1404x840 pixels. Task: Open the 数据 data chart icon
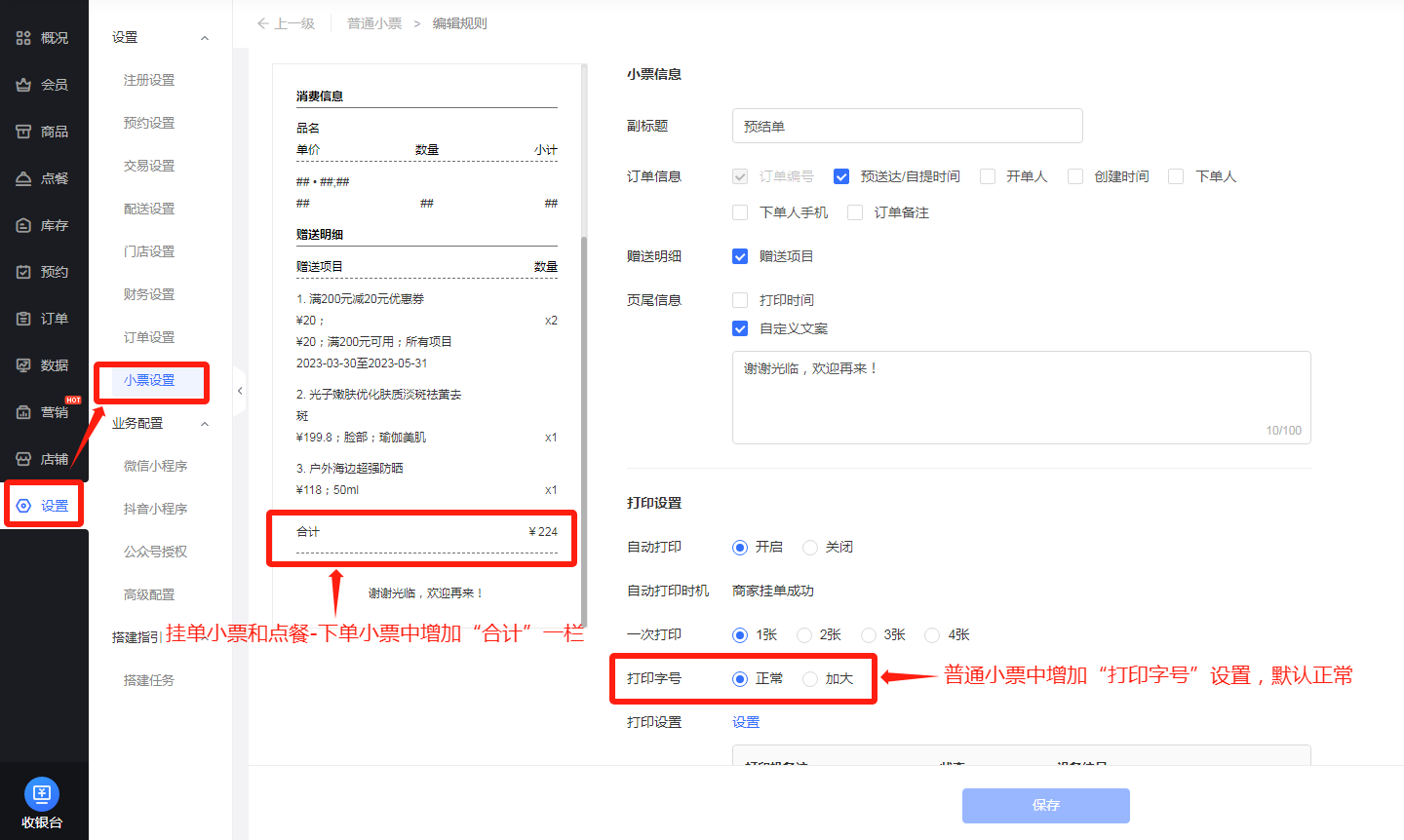[x=23, y=365]
